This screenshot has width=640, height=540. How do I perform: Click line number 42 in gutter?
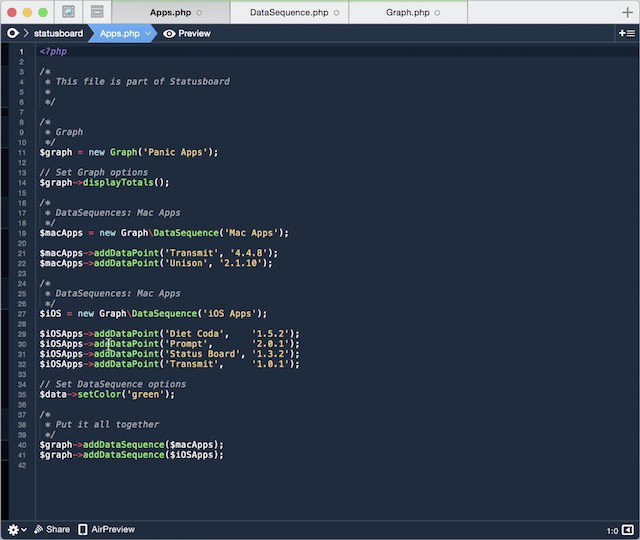click(x=22, y=465)
